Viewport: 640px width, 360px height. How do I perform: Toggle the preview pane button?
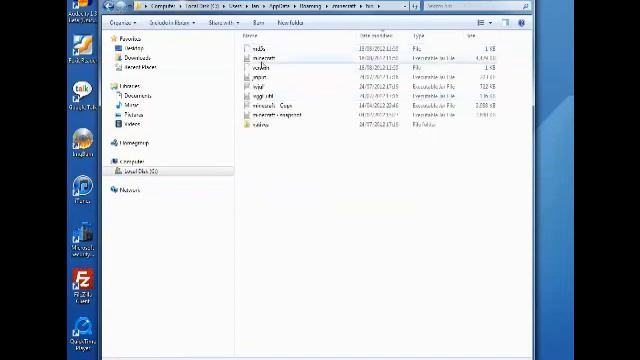click(505, 23)
